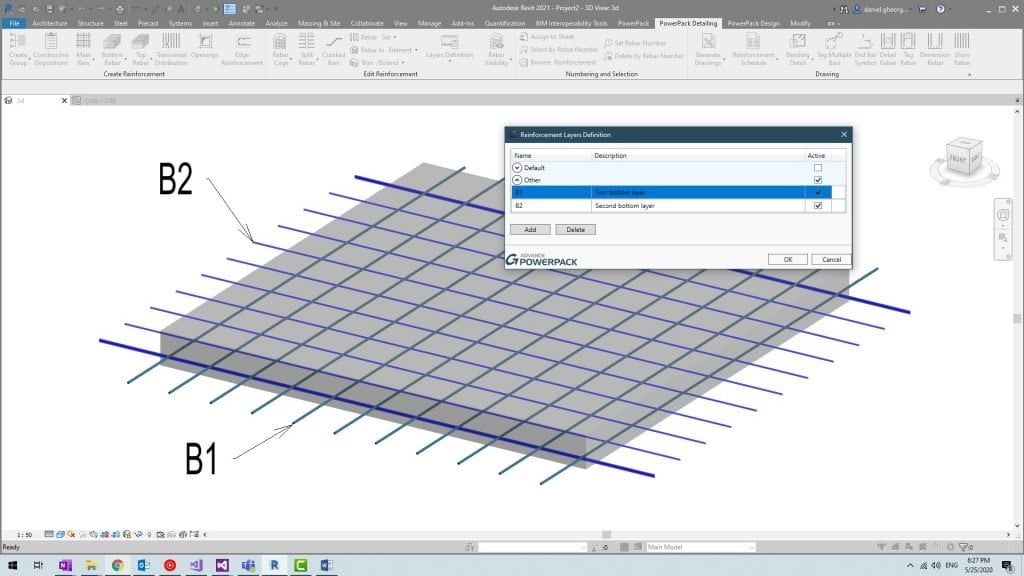Open Constructive Dispositions tool
This screenshot has height=576, width=1024.
tap(51, 50)
